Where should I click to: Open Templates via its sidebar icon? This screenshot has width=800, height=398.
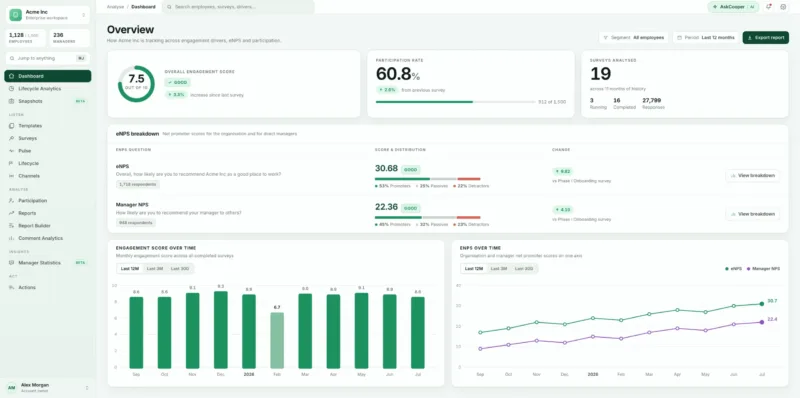(12, 126)
